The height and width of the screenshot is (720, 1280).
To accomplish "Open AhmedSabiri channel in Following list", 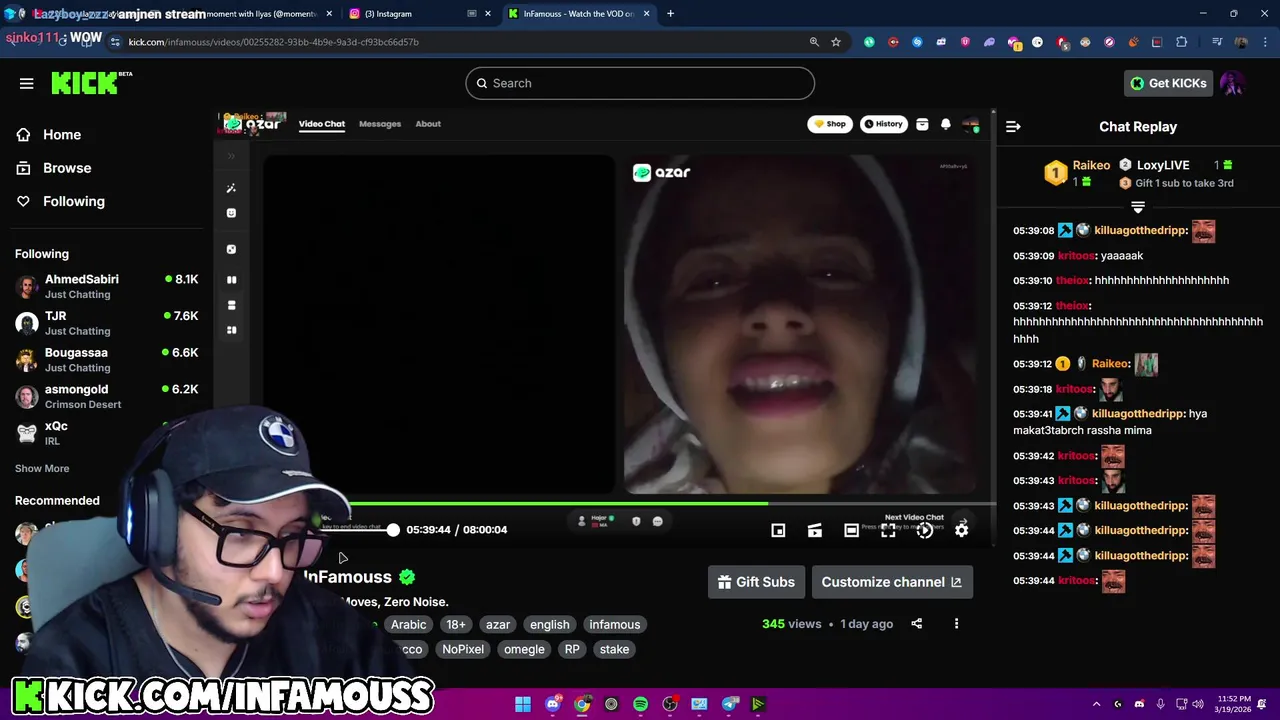I will point(107,286).
